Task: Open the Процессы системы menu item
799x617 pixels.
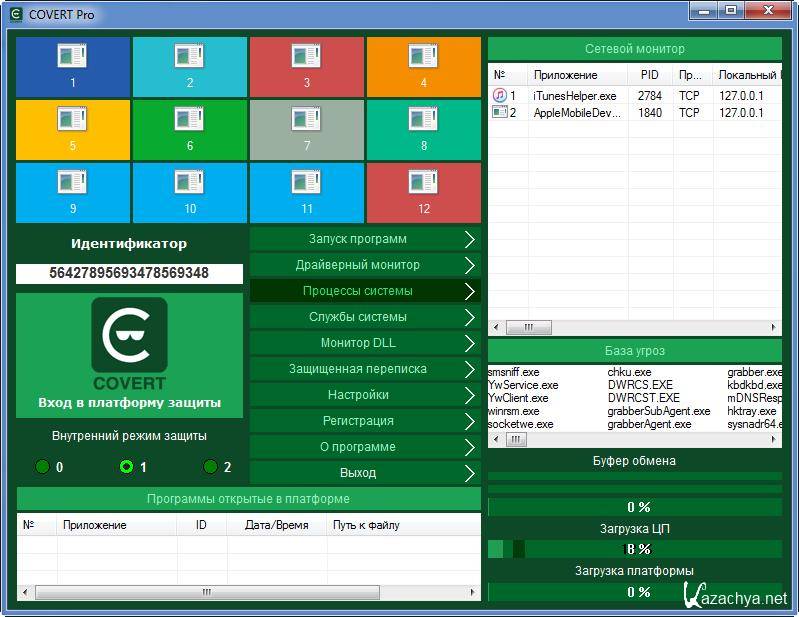Action: click(x=357, y=291)
